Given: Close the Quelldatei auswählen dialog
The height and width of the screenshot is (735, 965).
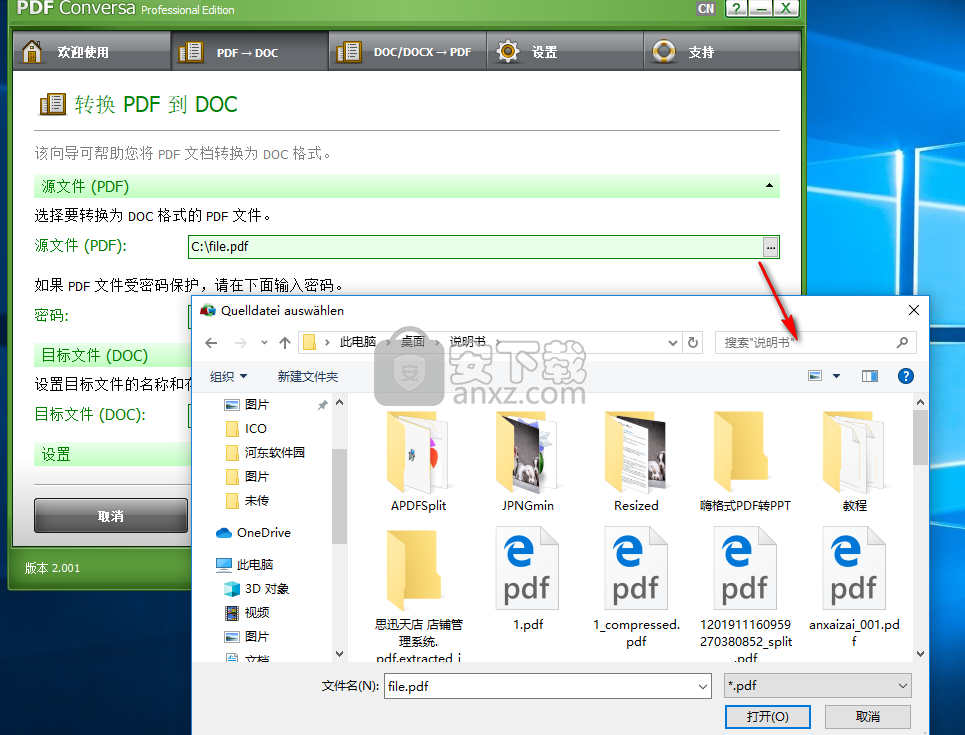Looking at the screenshot, I should (914, 310).
